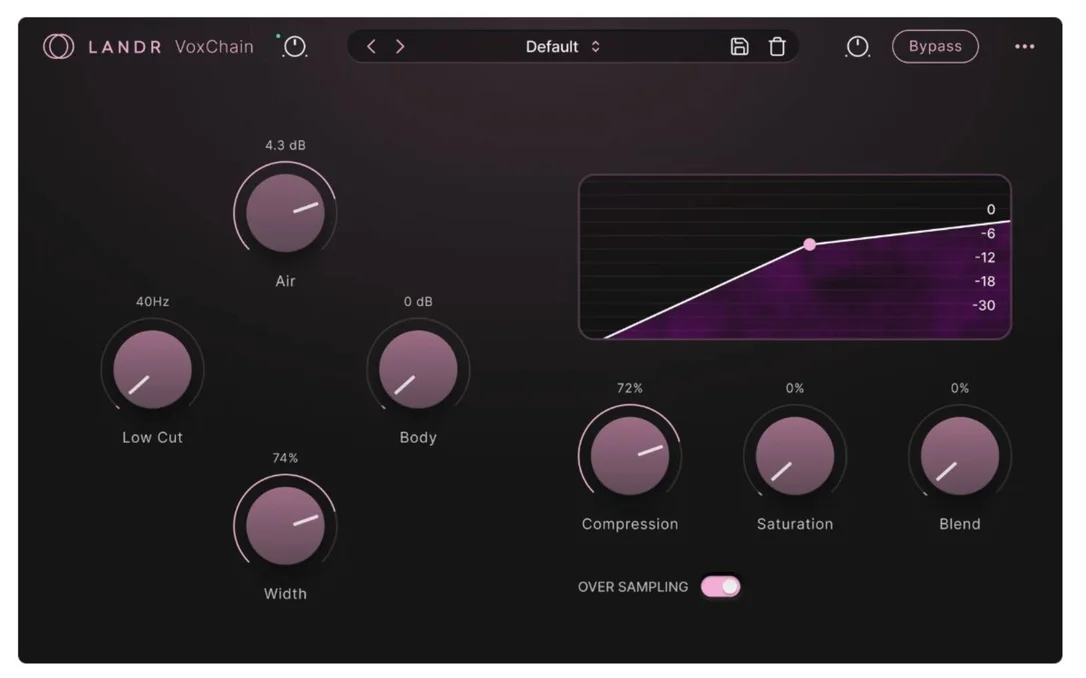This screenshot has height=678, width=1086.
Task: Go to the previous preset arrow
Action: [371, 46]
